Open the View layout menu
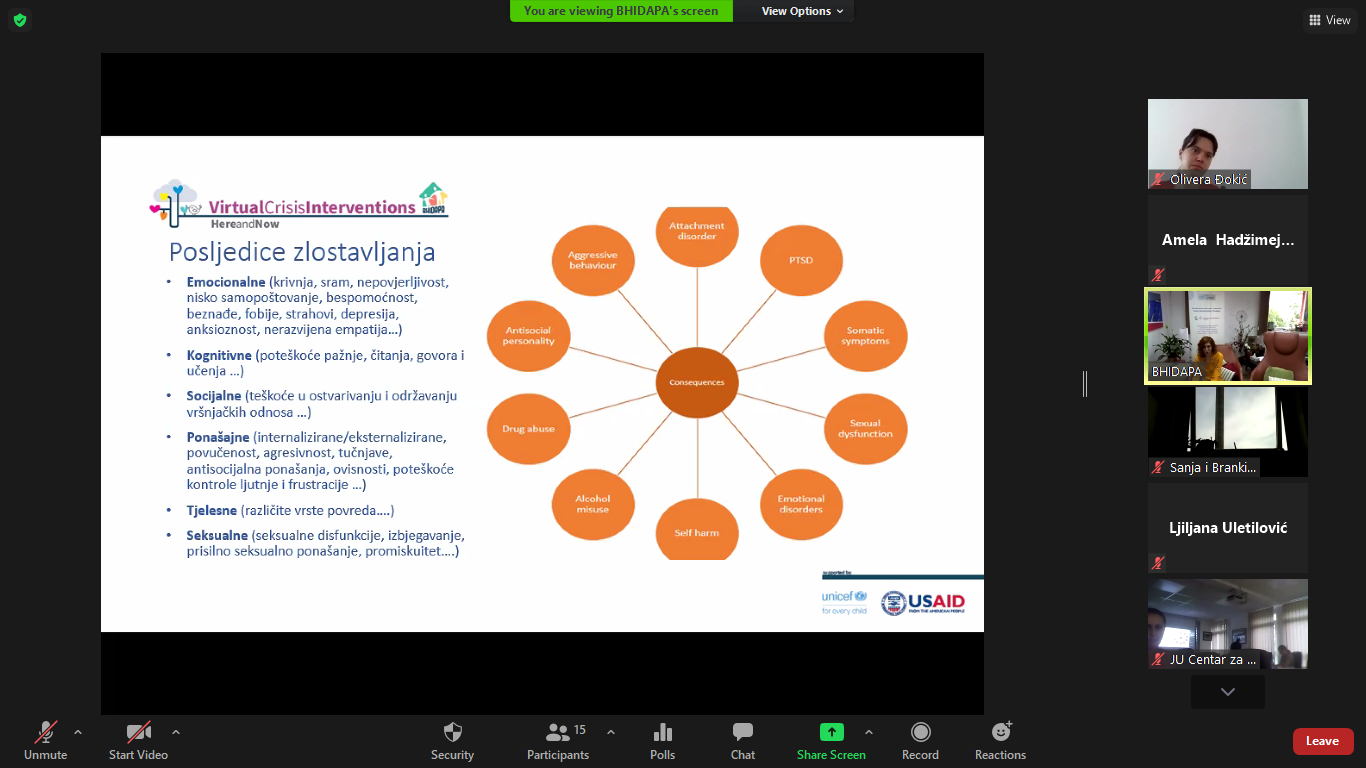The width and height of the screenshot is (1366, 768). coord(1329,20)
